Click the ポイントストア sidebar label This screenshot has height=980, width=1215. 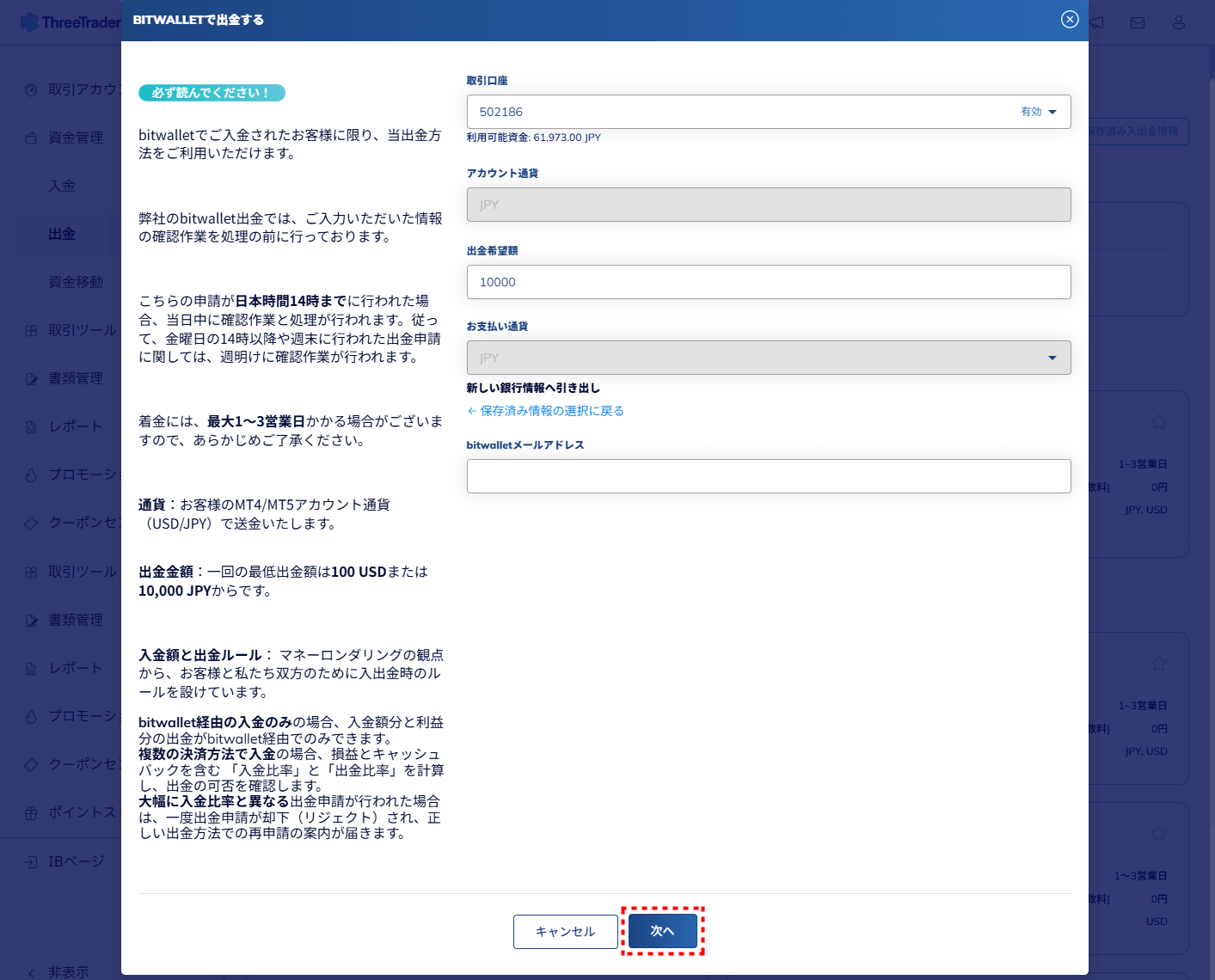83,812
